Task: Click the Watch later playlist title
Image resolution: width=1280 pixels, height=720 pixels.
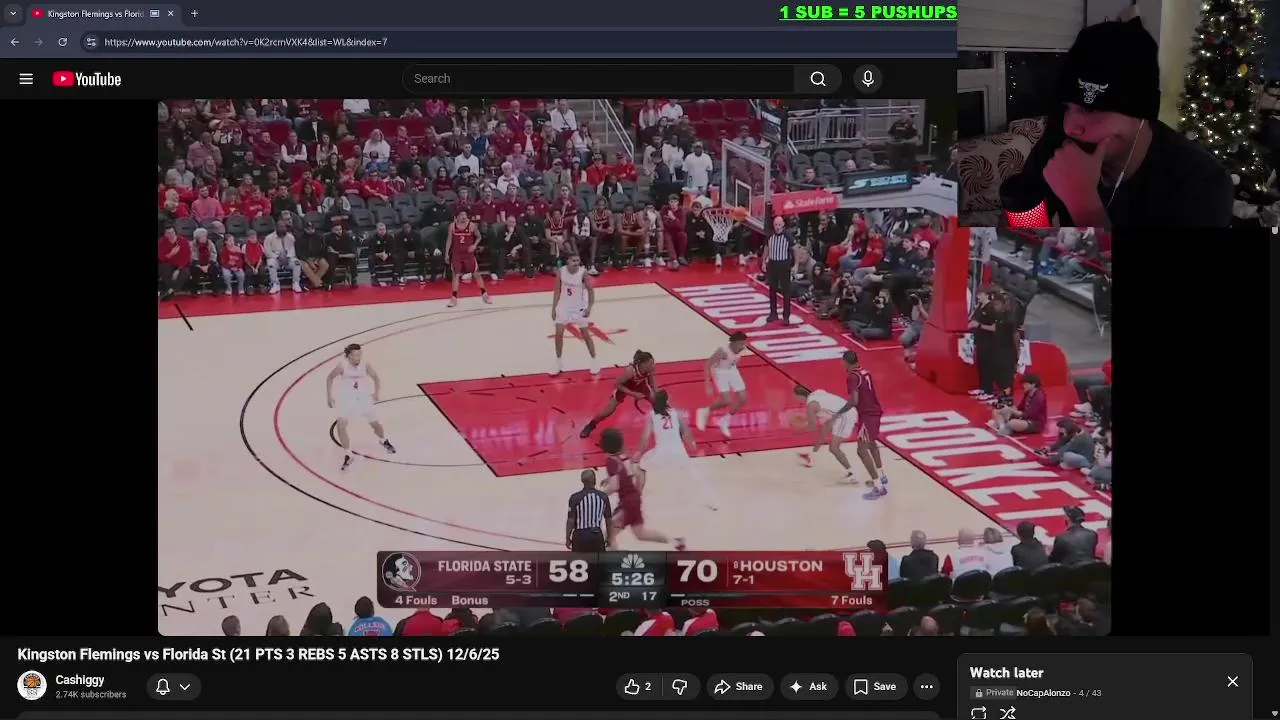Action: tap(1006, 673)
